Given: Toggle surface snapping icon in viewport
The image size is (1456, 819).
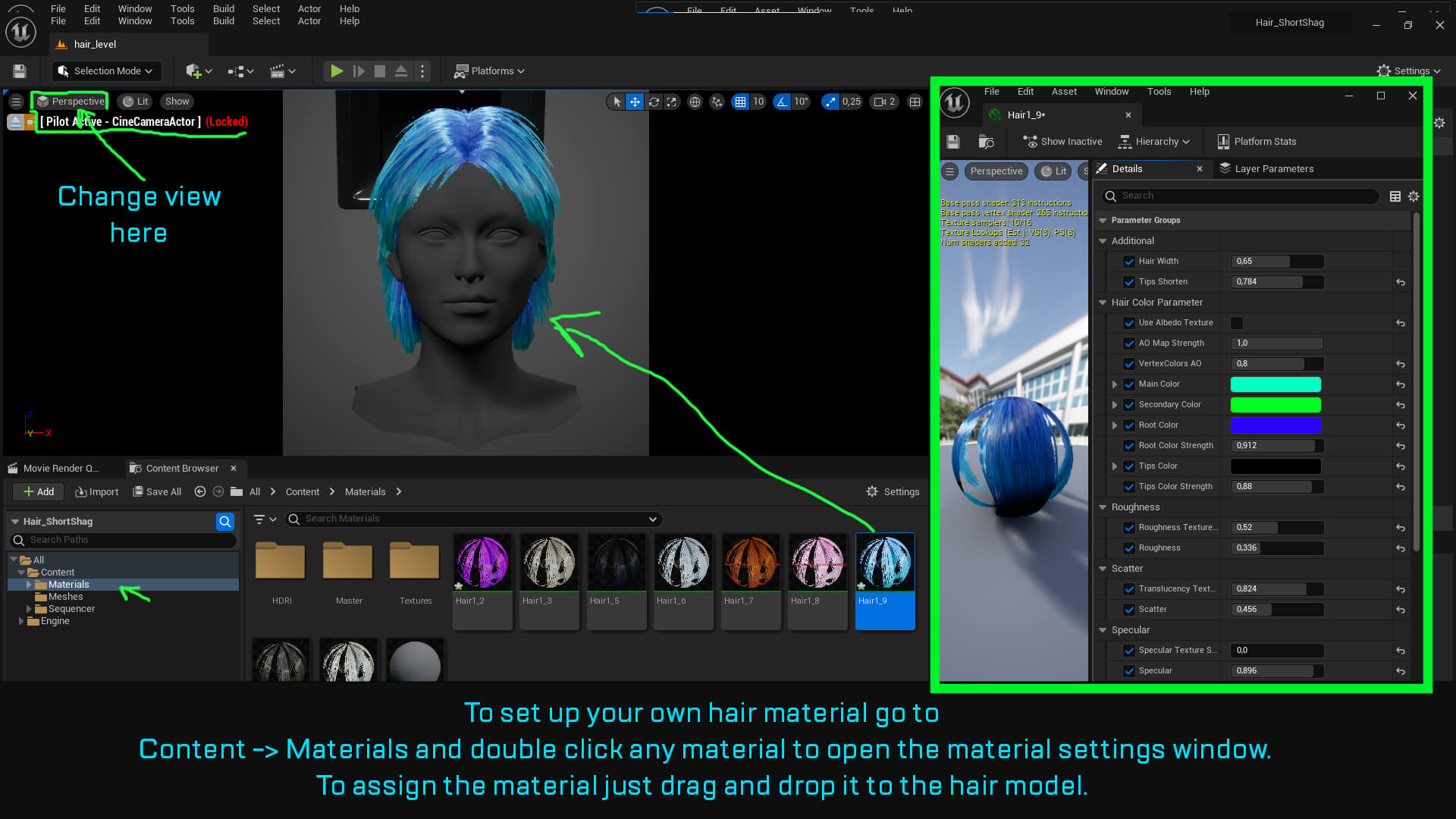Looking at the screenshot, I should click(717, 102).
